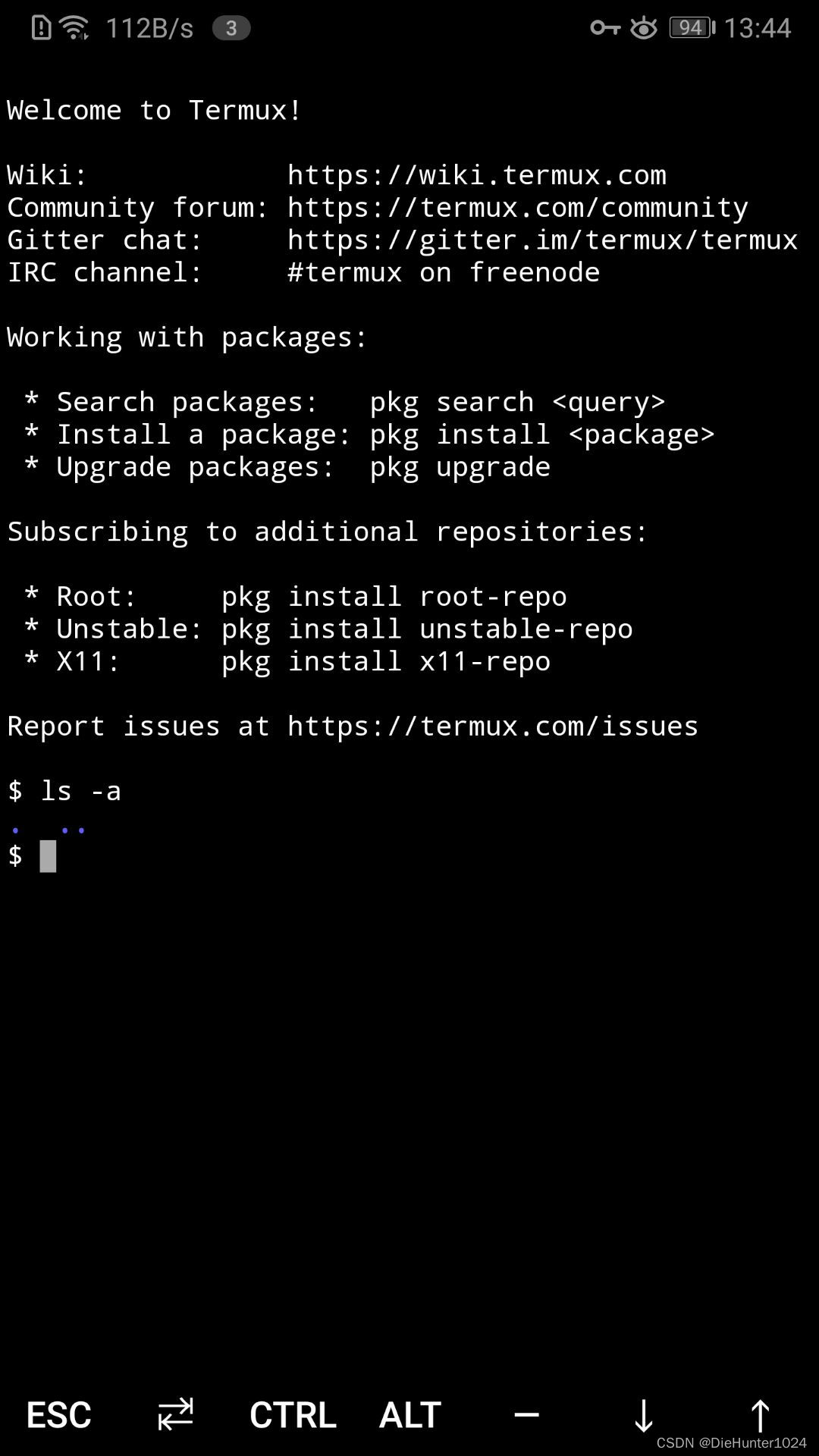The width and height of the screenshot is (819, 1456).
Task: Tap the Wi-Fi status icon
Action: click(x=74, y=28)
